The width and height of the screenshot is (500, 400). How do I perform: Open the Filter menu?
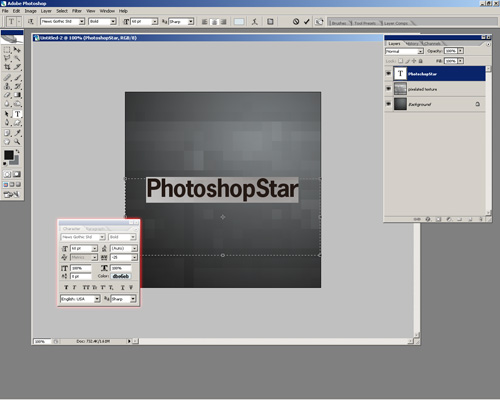pos(77,11)
